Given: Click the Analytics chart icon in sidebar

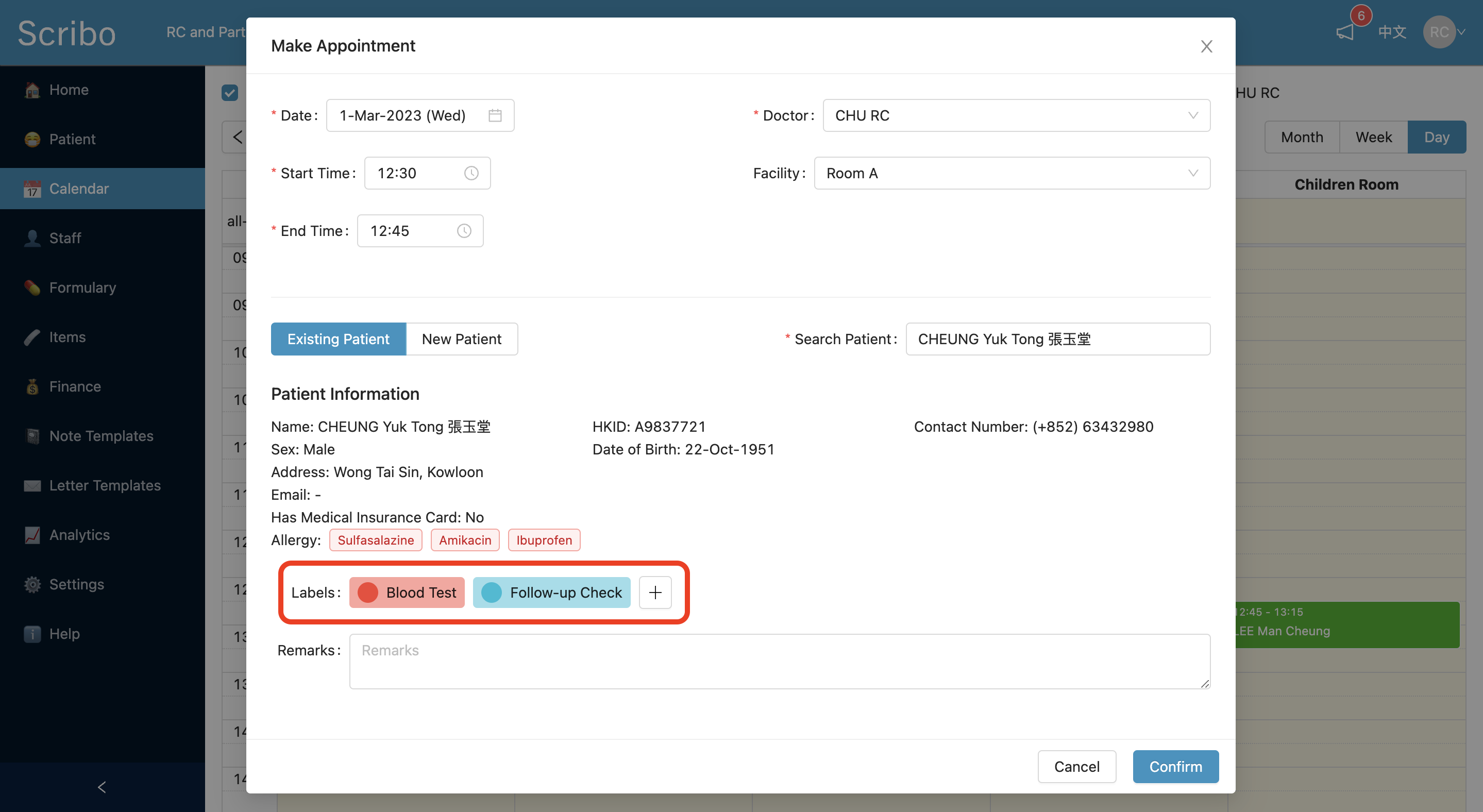Looking at the screenshot, I should point(32,535).
